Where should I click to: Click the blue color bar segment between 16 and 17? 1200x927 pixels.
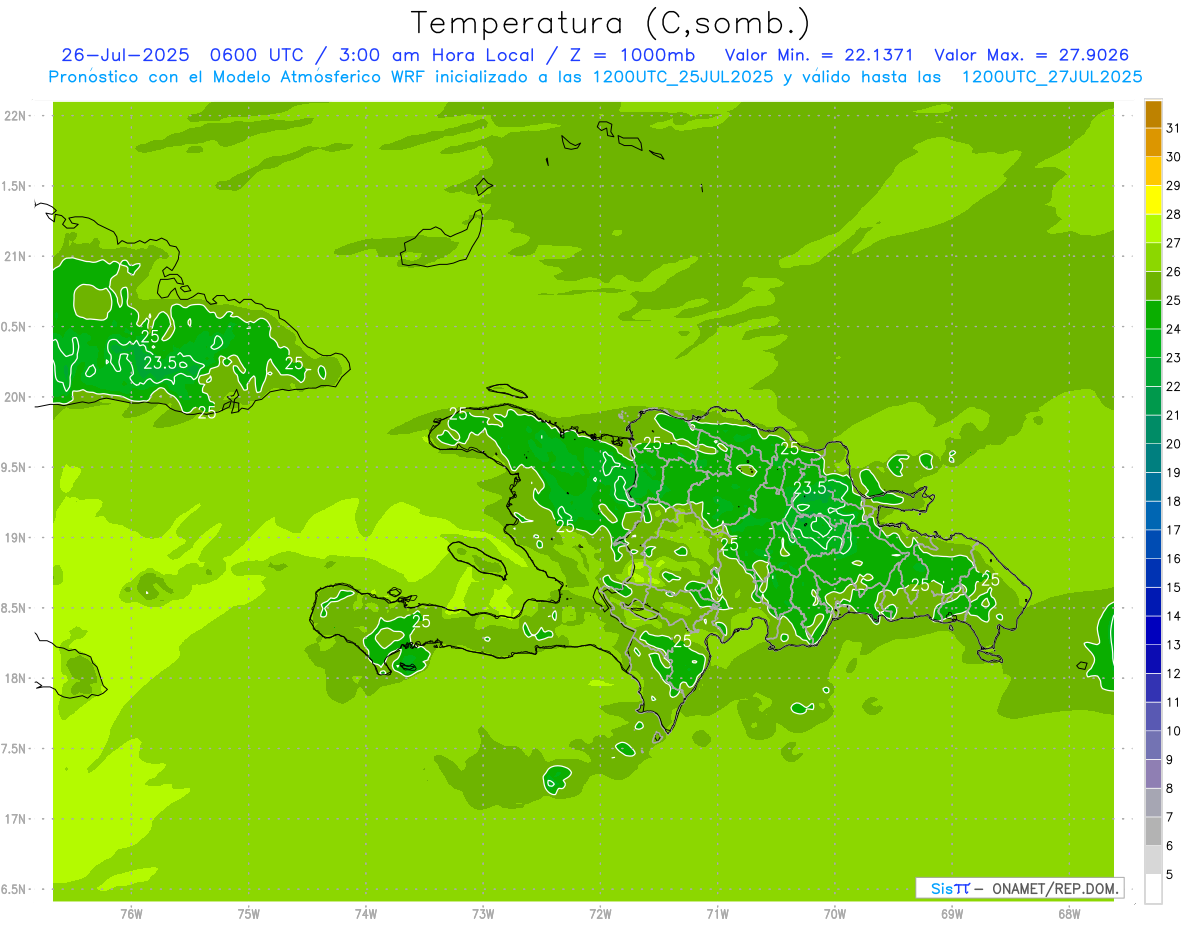click(1153, 544)
